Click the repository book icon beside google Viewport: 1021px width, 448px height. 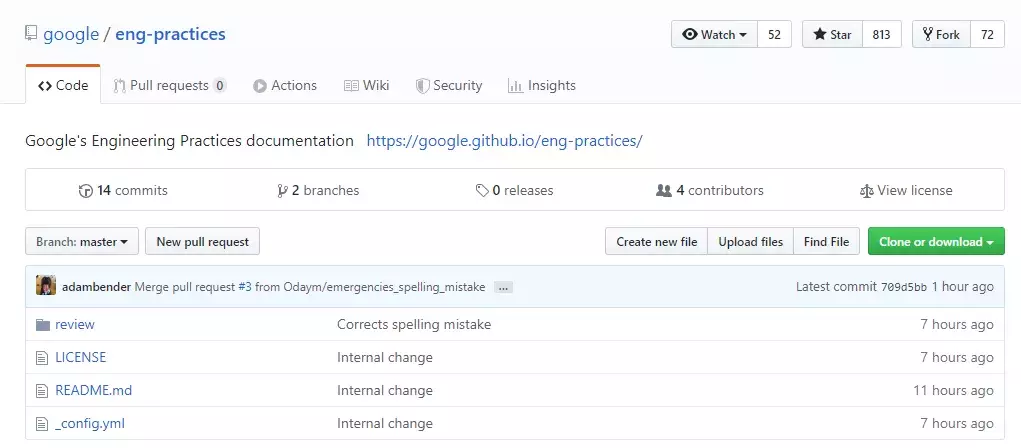tap(31, 33)
